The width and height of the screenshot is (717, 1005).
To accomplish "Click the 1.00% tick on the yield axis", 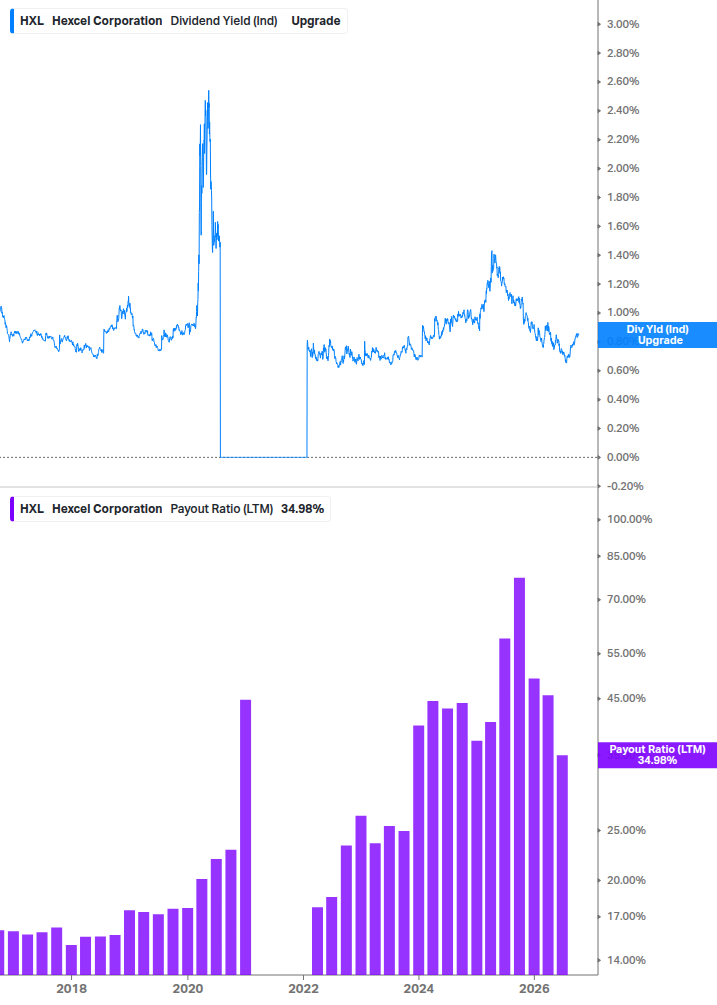I will (x=623, y=312).
